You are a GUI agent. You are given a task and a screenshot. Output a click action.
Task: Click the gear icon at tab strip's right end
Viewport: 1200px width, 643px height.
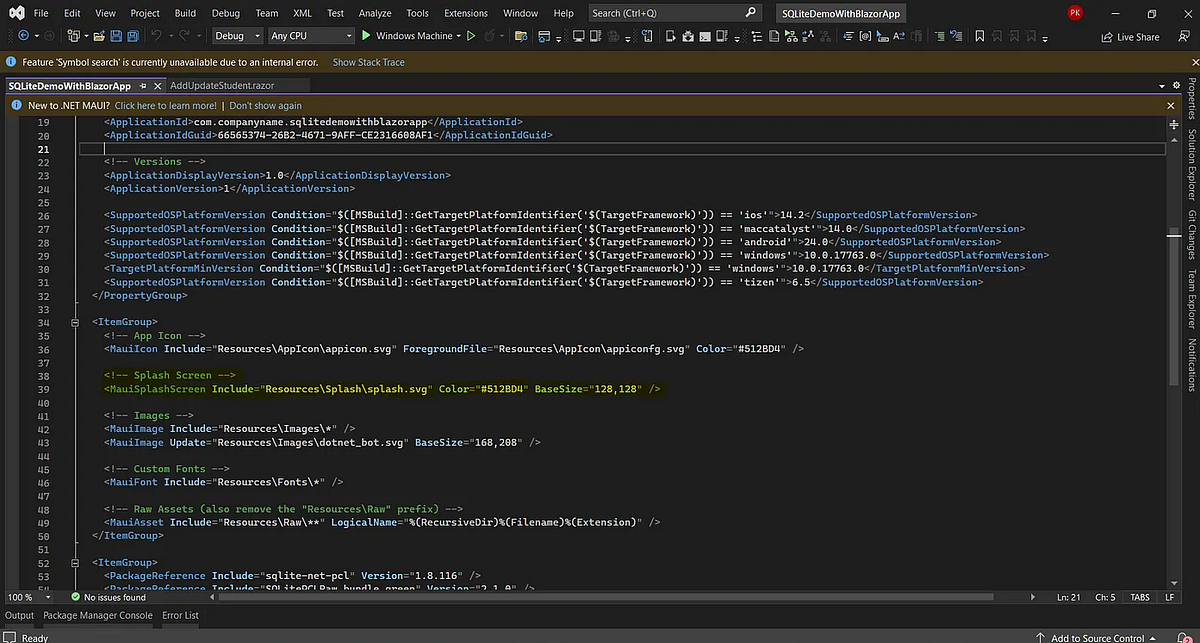click(1176, 86)
